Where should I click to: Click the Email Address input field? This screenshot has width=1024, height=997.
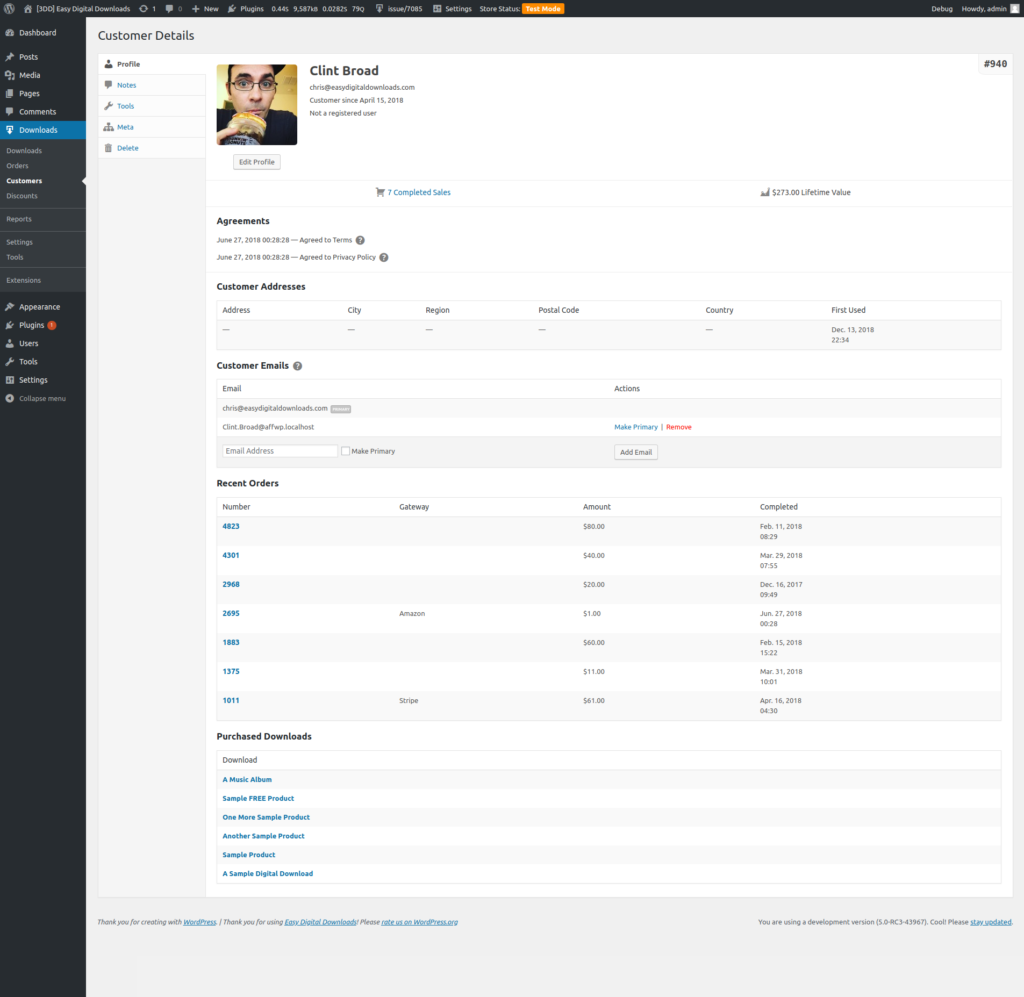pyautogui.click(x=279, y=450)
